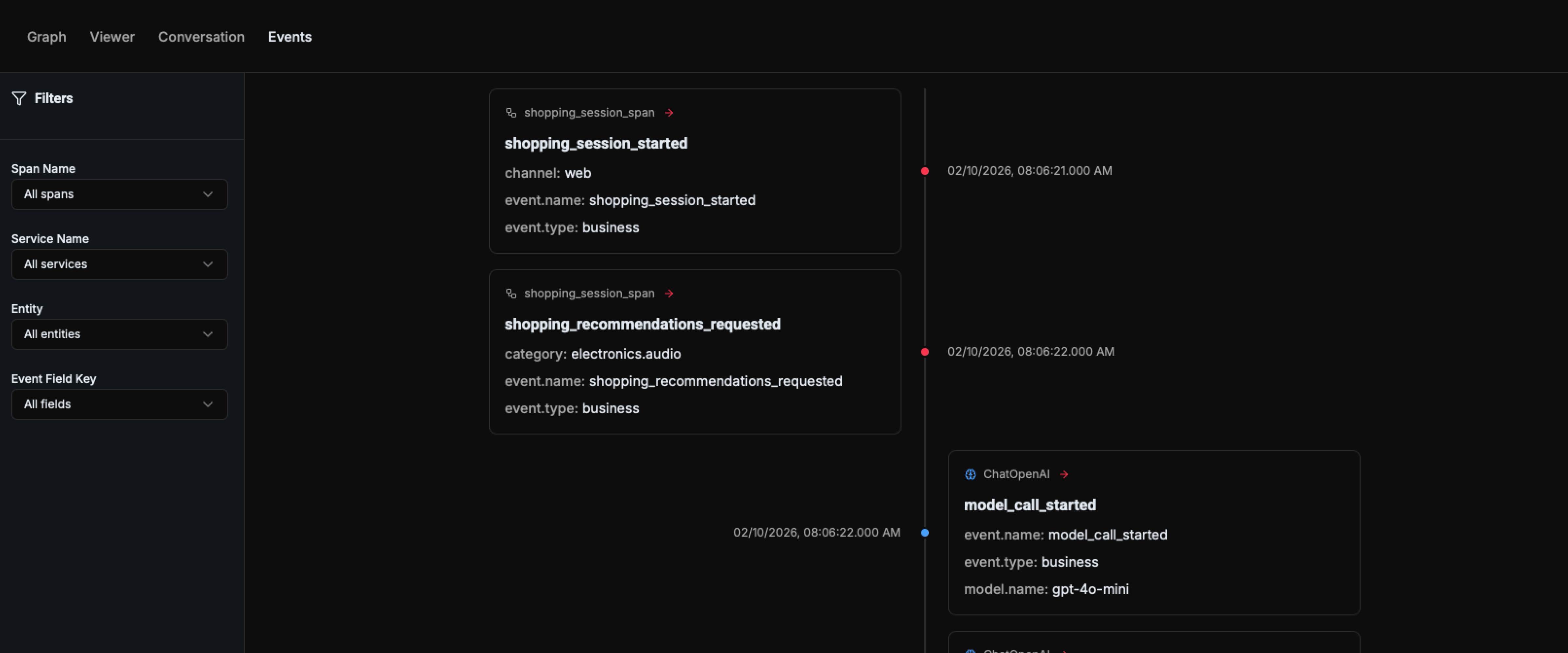Expand the Entity dropdown showing All entities

click(x=119, y=334)
